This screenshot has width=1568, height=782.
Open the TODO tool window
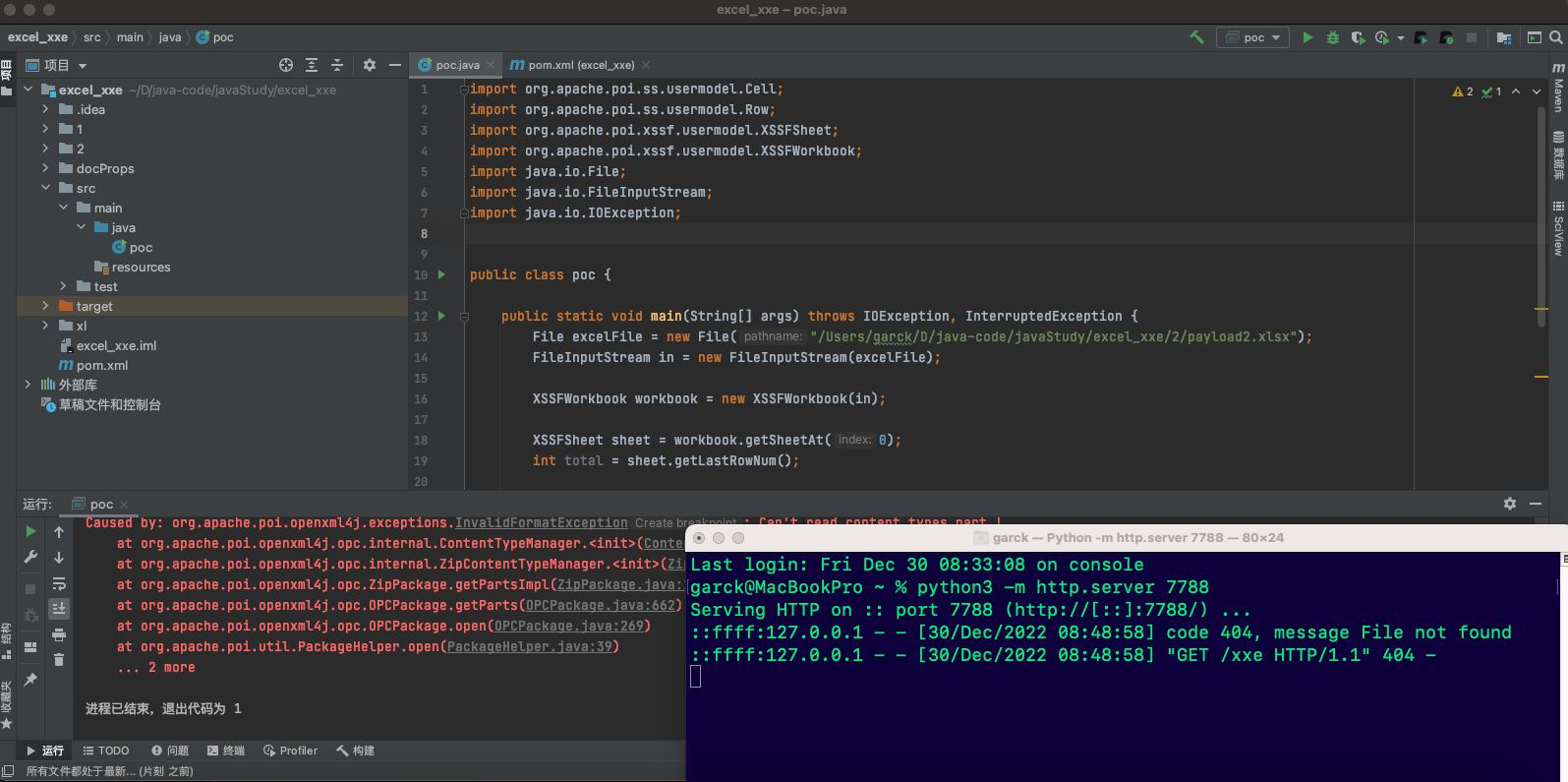[106, 751]
